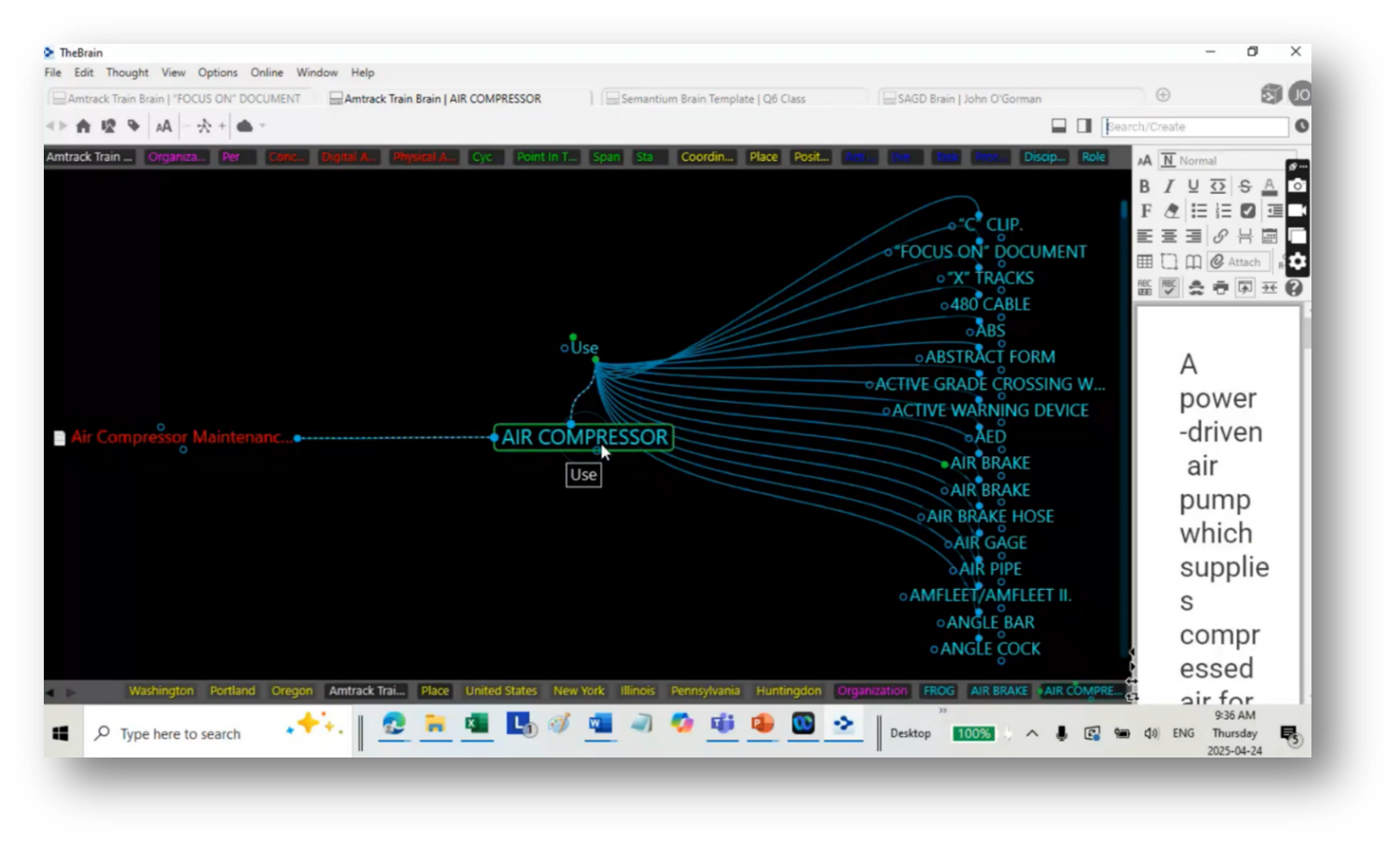Viewport: 1400px width, 846px height.
Task: Toggle word count ABC 123 icon
Action: (1145, 288)
